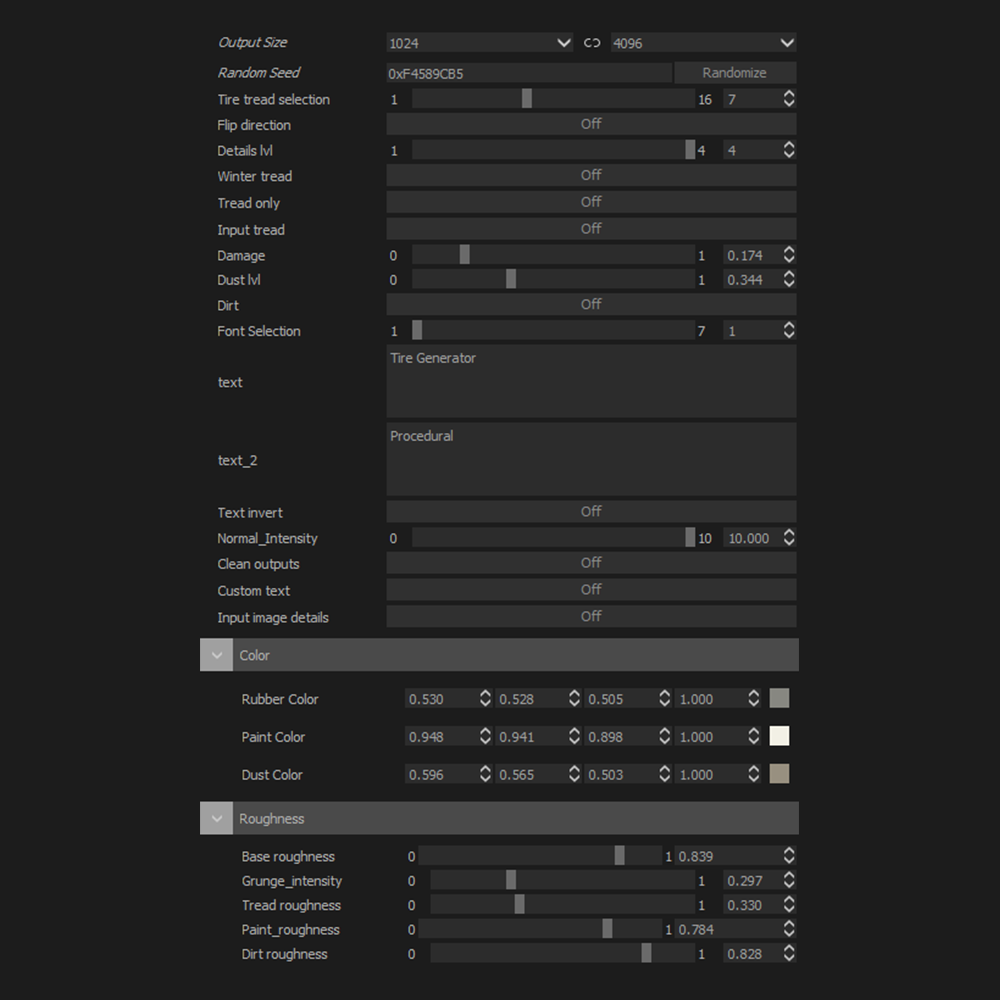Screen dimensions: 1000x1000
Task: Click the Damage slider
Action: pyautogui.click(x=553, y=254)
